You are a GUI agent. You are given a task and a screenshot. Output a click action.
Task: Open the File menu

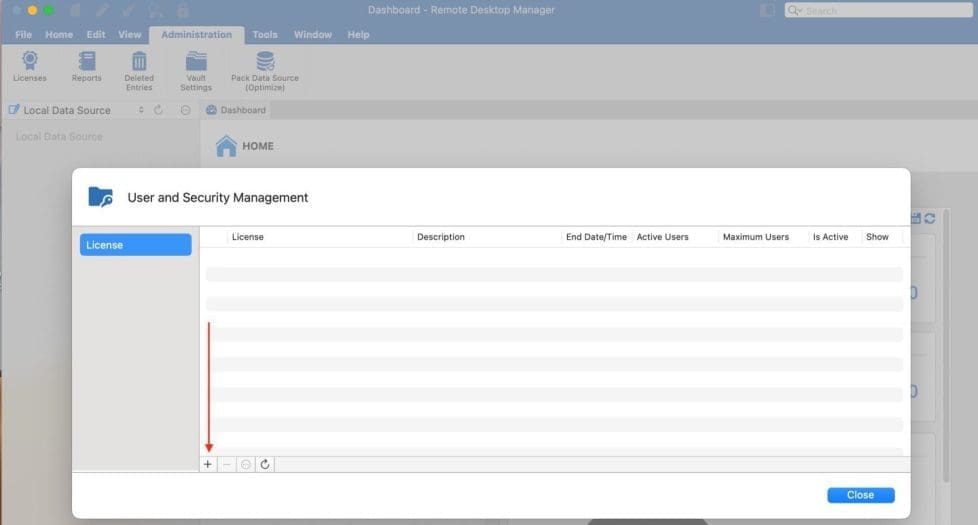[24, 35]
